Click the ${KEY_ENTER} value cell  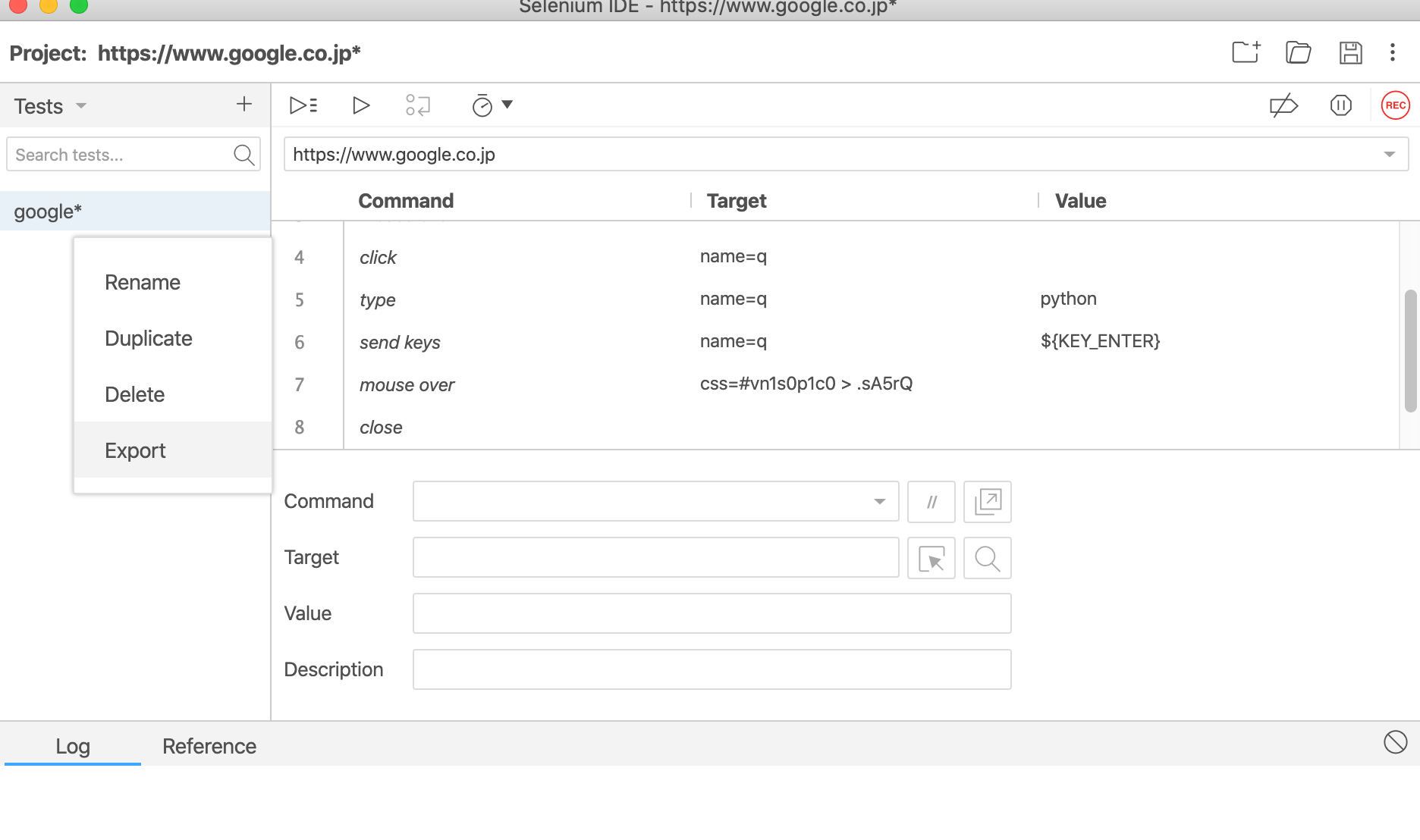pos(1100,341)
